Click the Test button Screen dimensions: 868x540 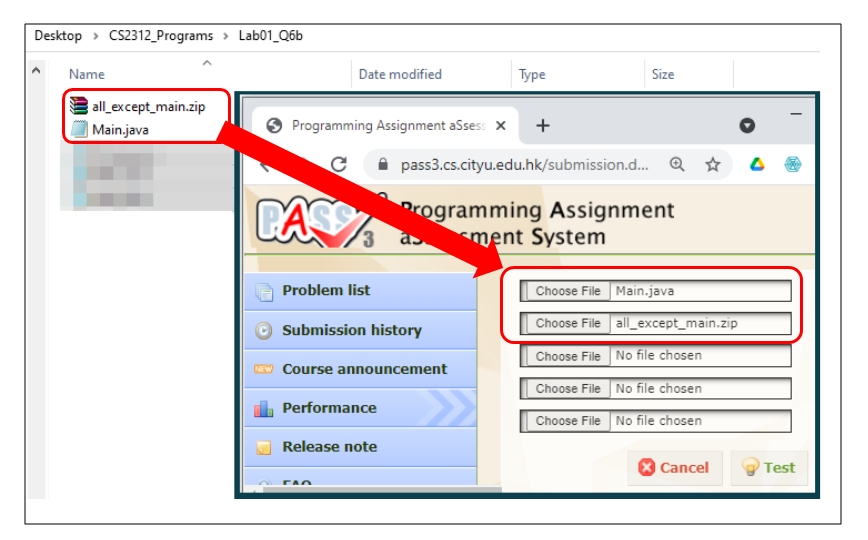[769, 467]
